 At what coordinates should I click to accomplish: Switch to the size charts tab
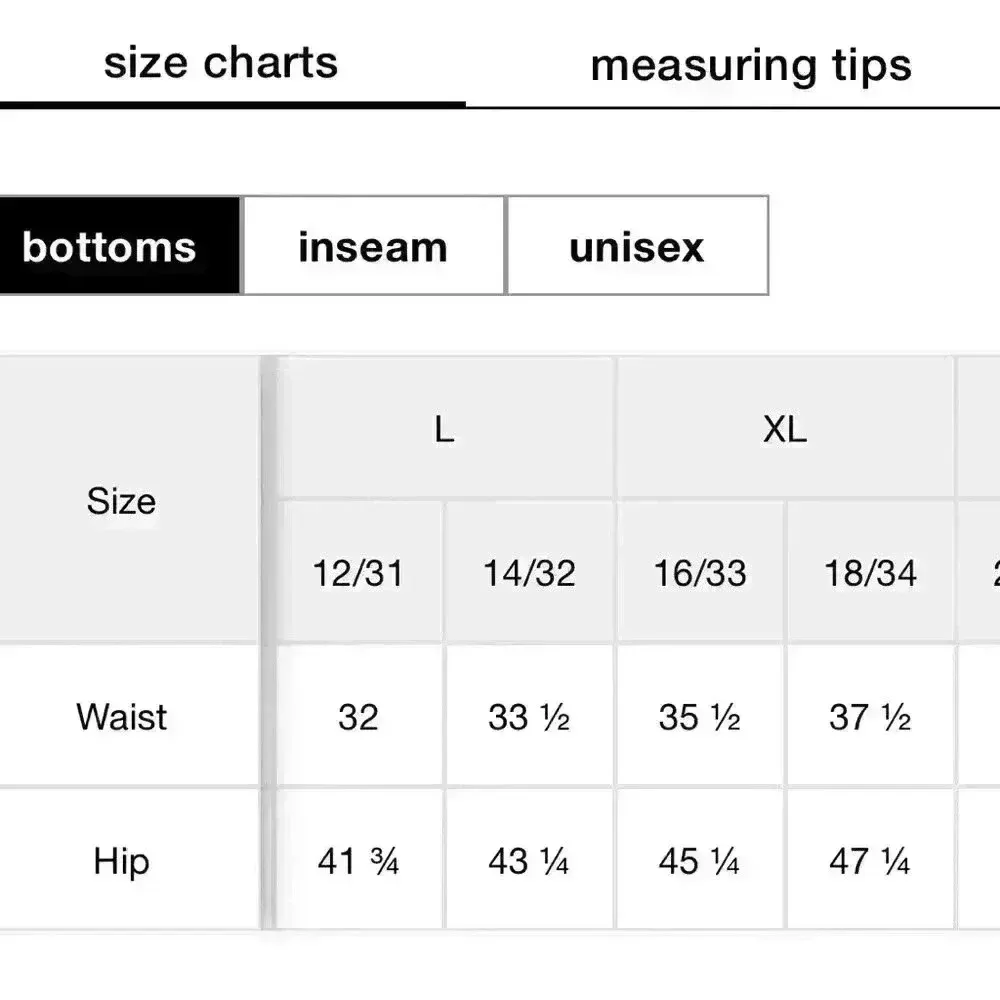[x=221, y=63]
